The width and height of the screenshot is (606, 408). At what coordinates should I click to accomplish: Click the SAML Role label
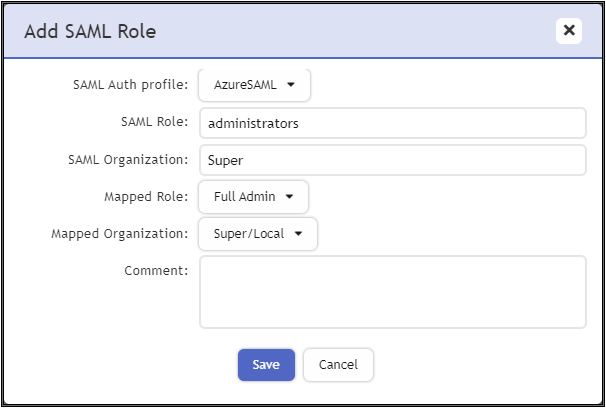(153, 123)
